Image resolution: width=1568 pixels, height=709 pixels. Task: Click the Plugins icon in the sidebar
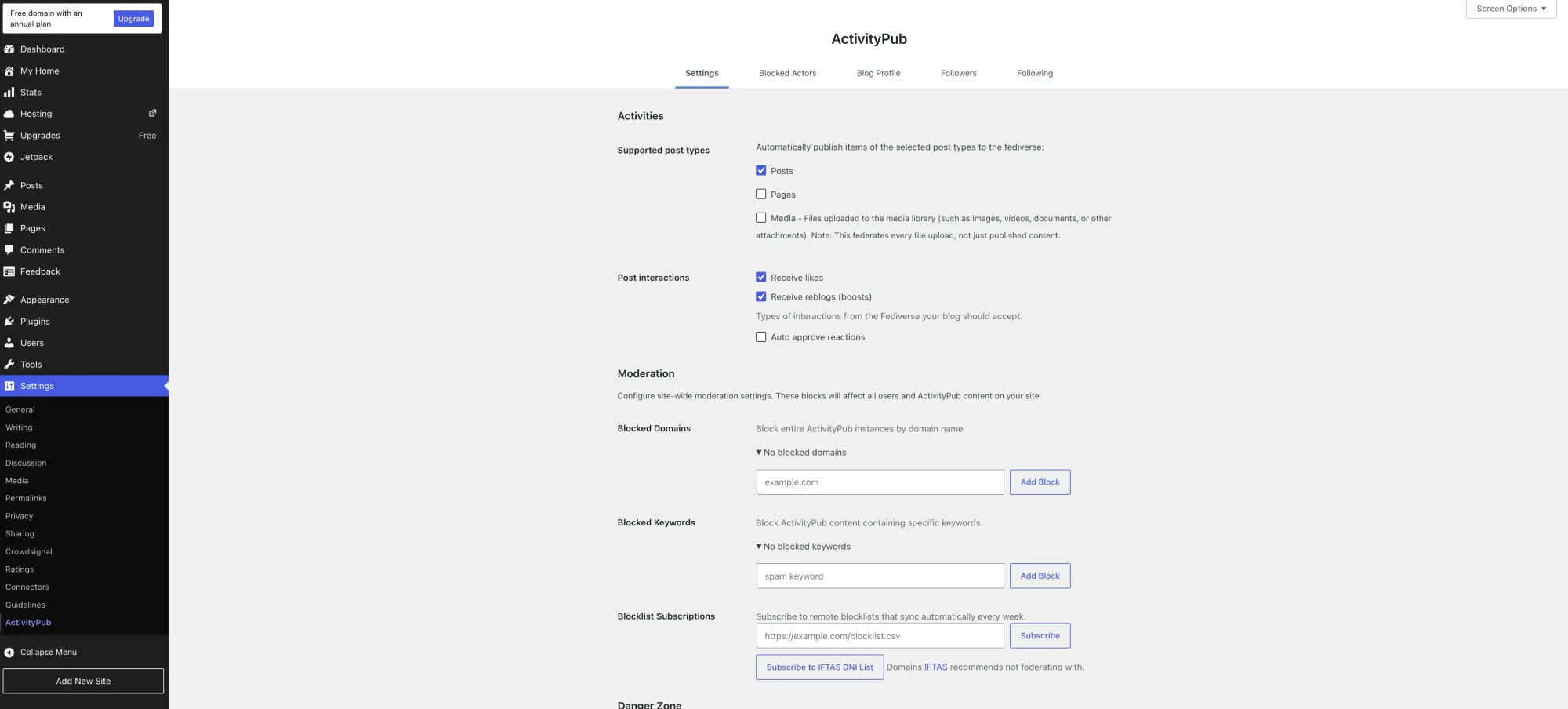click(x=9, y=322)
